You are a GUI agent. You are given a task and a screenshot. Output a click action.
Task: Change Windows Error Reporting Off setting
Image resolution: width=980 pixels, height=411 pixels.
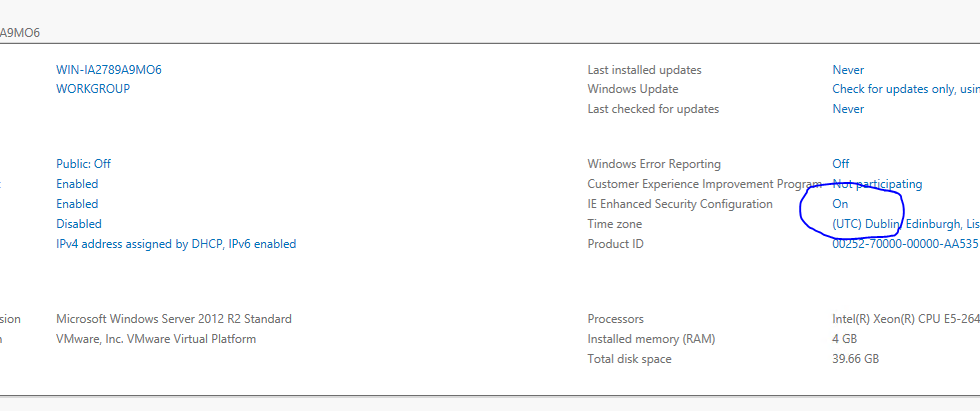coord(841,164)
